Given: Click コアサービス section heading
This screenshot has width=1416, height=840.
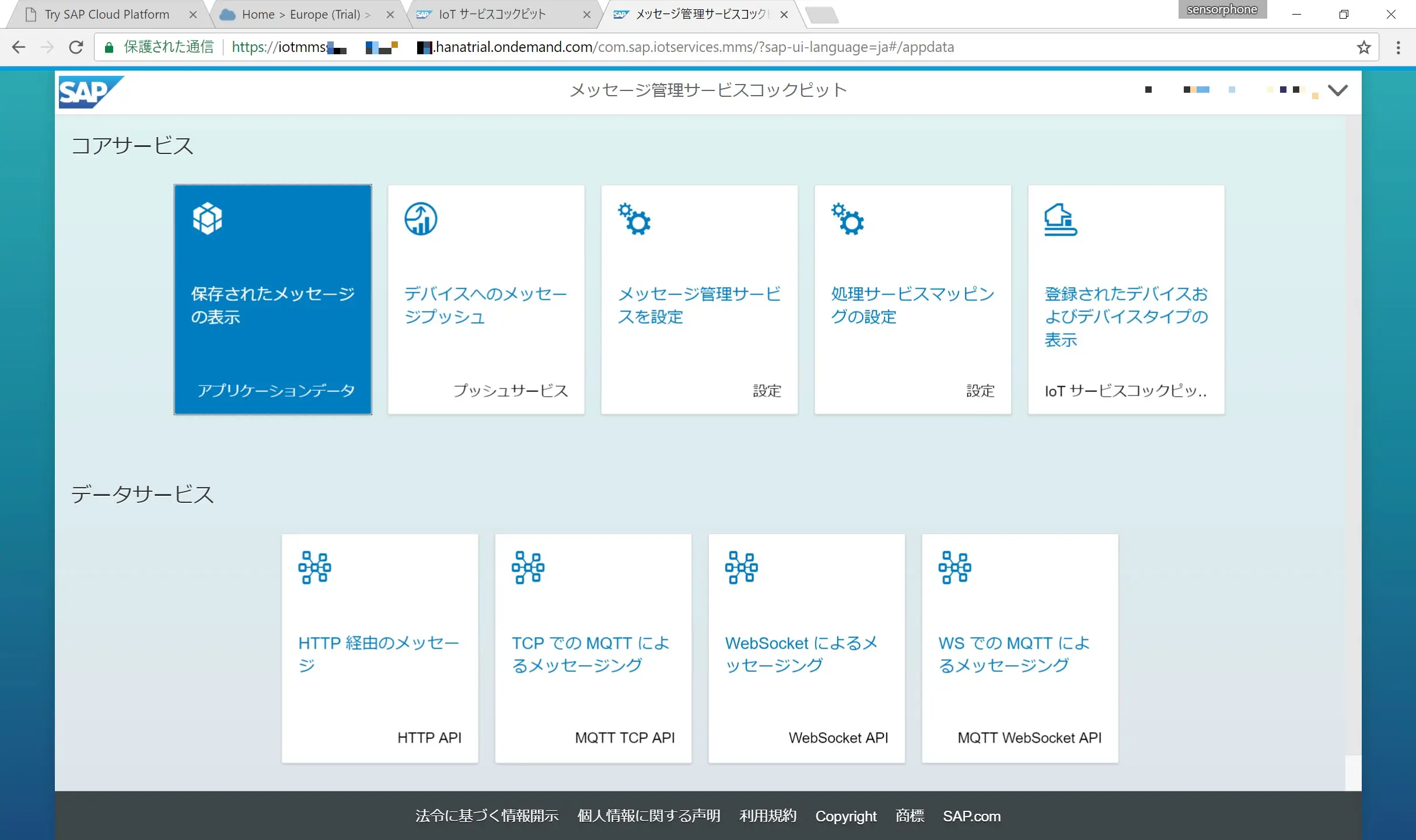Looking at the screenshot, I should tap(132, 146).
